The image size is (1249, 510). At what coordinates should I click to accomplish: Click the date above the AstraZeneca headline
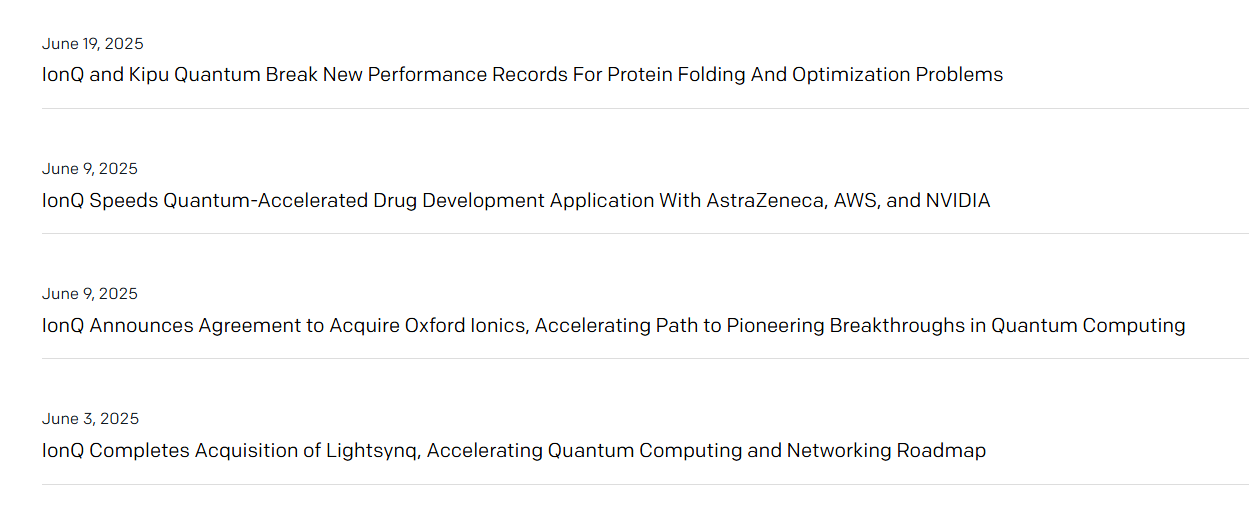coord(90,169)
